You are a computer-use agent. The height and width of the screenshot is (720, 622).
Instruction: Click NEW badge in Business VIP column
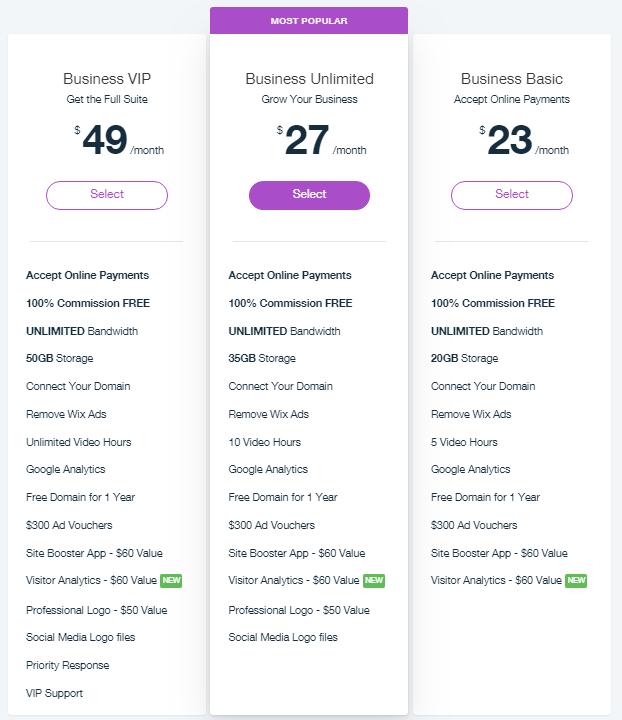tap(171, 580)
